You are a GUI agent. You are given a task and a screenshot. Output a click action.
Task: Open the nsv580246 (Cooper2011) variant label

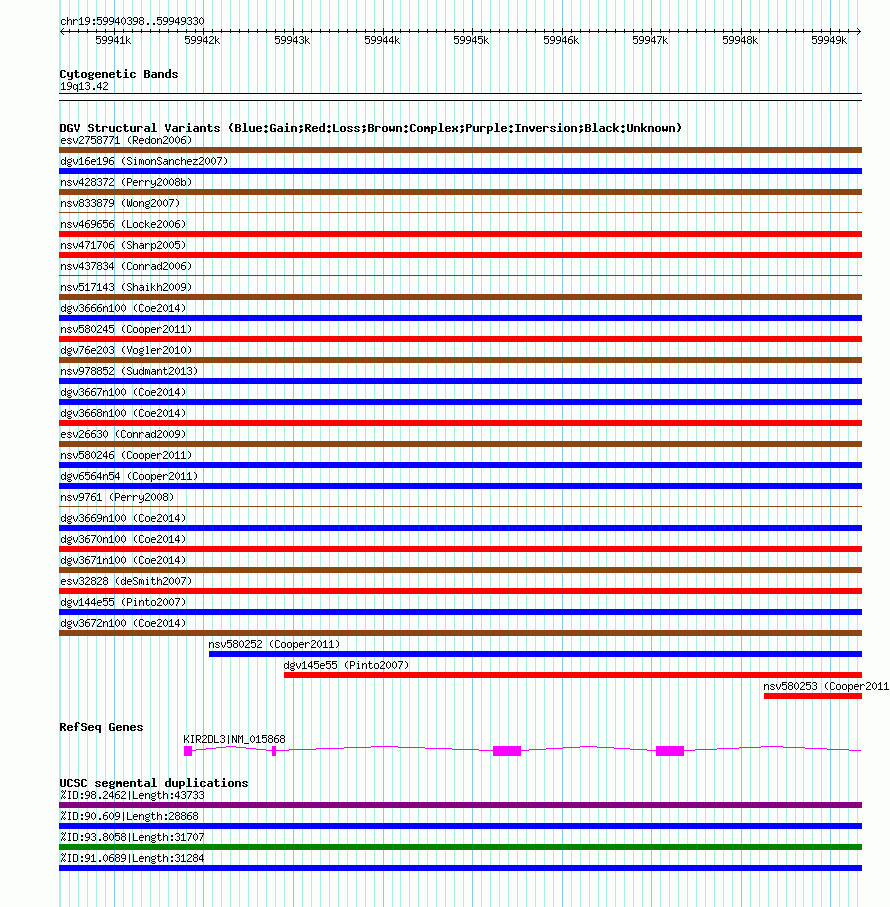coord(125,455)
